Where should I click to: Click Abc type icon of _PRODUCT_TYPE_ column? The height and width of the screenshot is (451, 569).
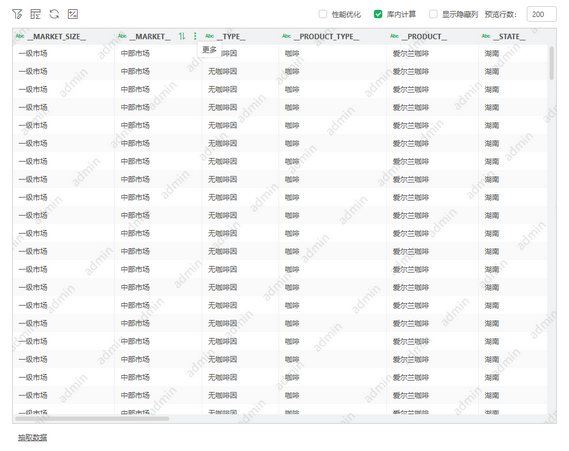[287, 36]
